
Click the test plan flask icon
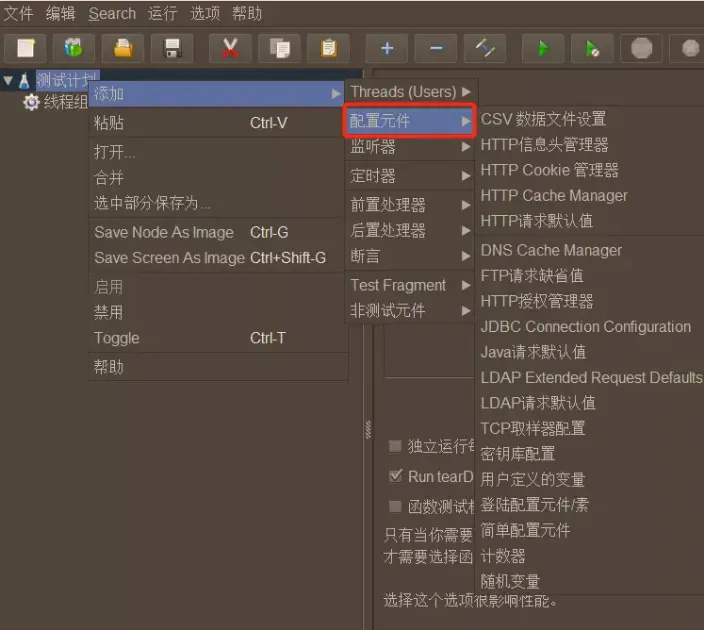pos(24,81)
